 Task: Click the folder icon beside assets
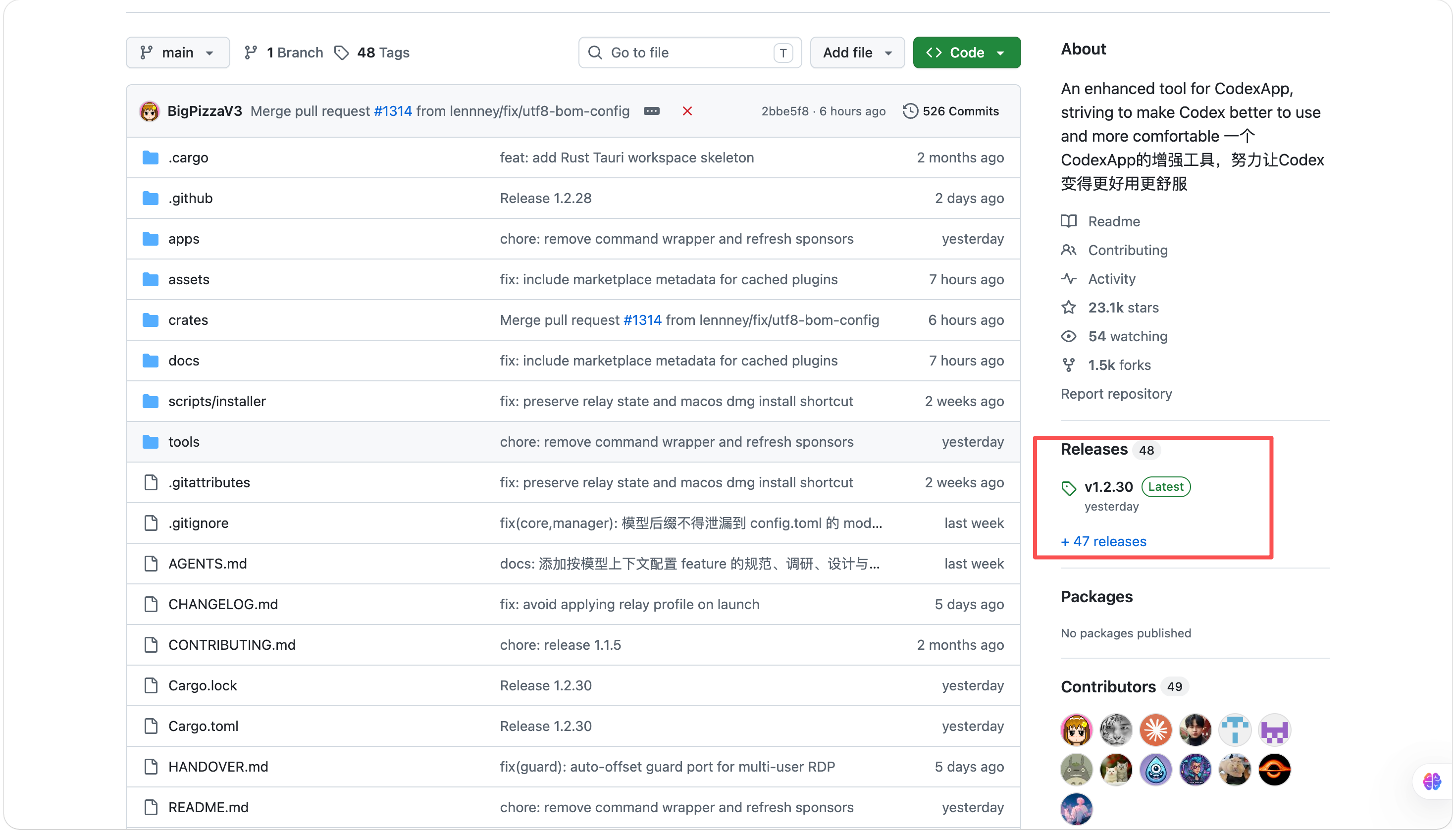point(151,279)
